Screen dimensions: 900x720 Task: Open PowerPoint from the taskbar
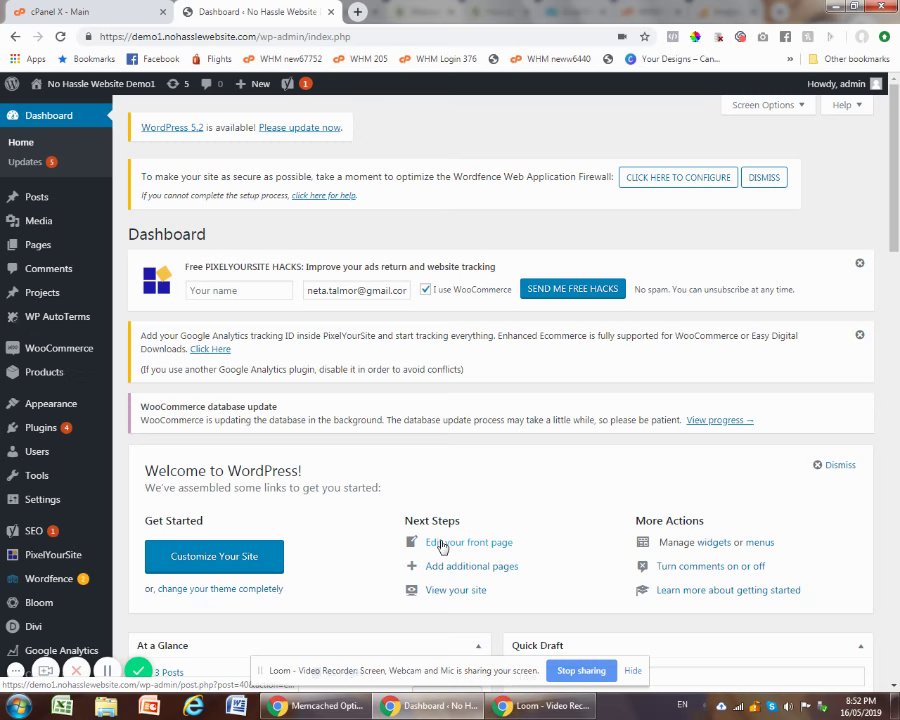149,706
